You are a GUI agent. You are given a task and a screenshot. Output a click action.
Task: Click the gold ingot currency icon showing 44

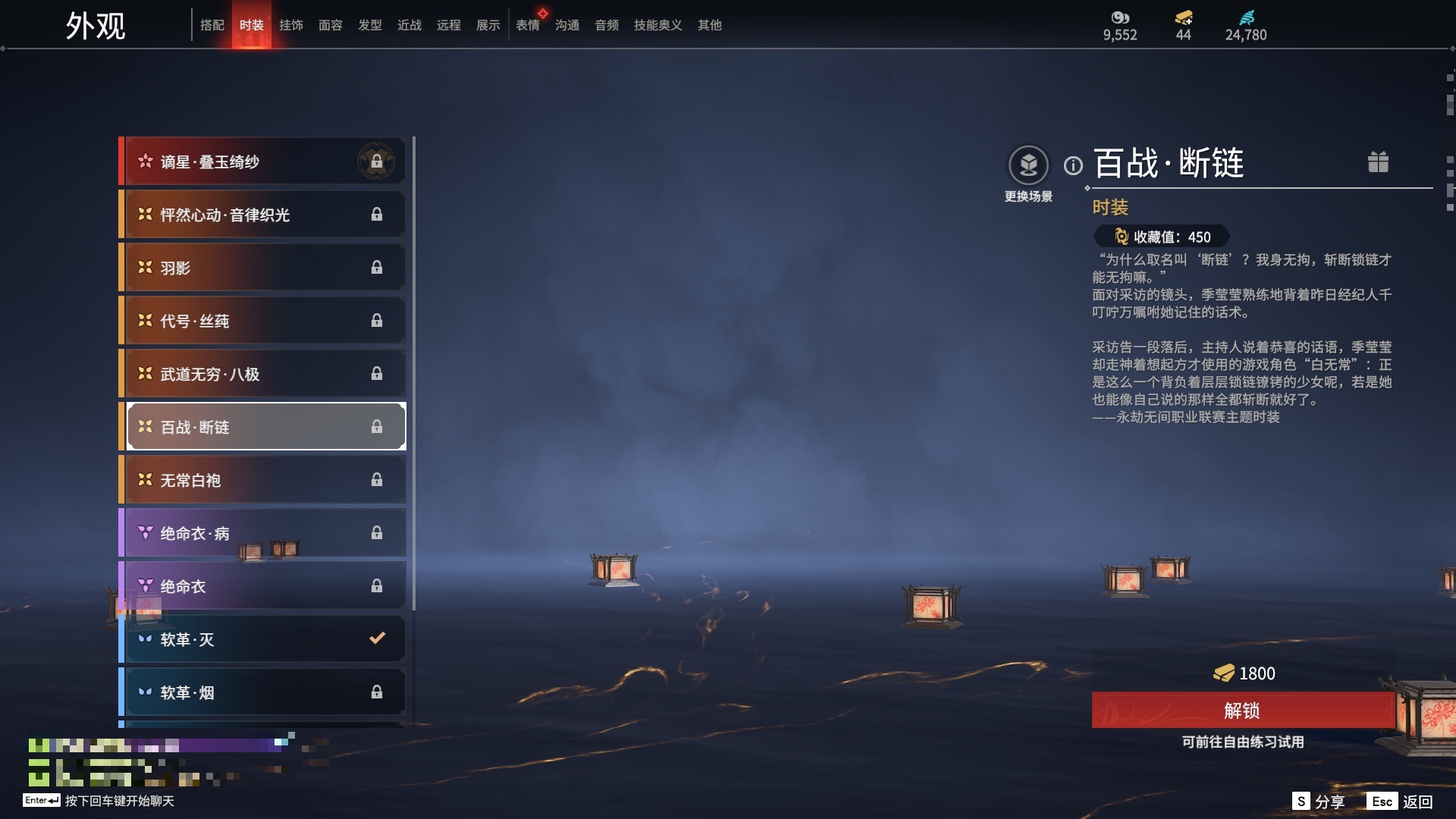(x=1184, y=17)
